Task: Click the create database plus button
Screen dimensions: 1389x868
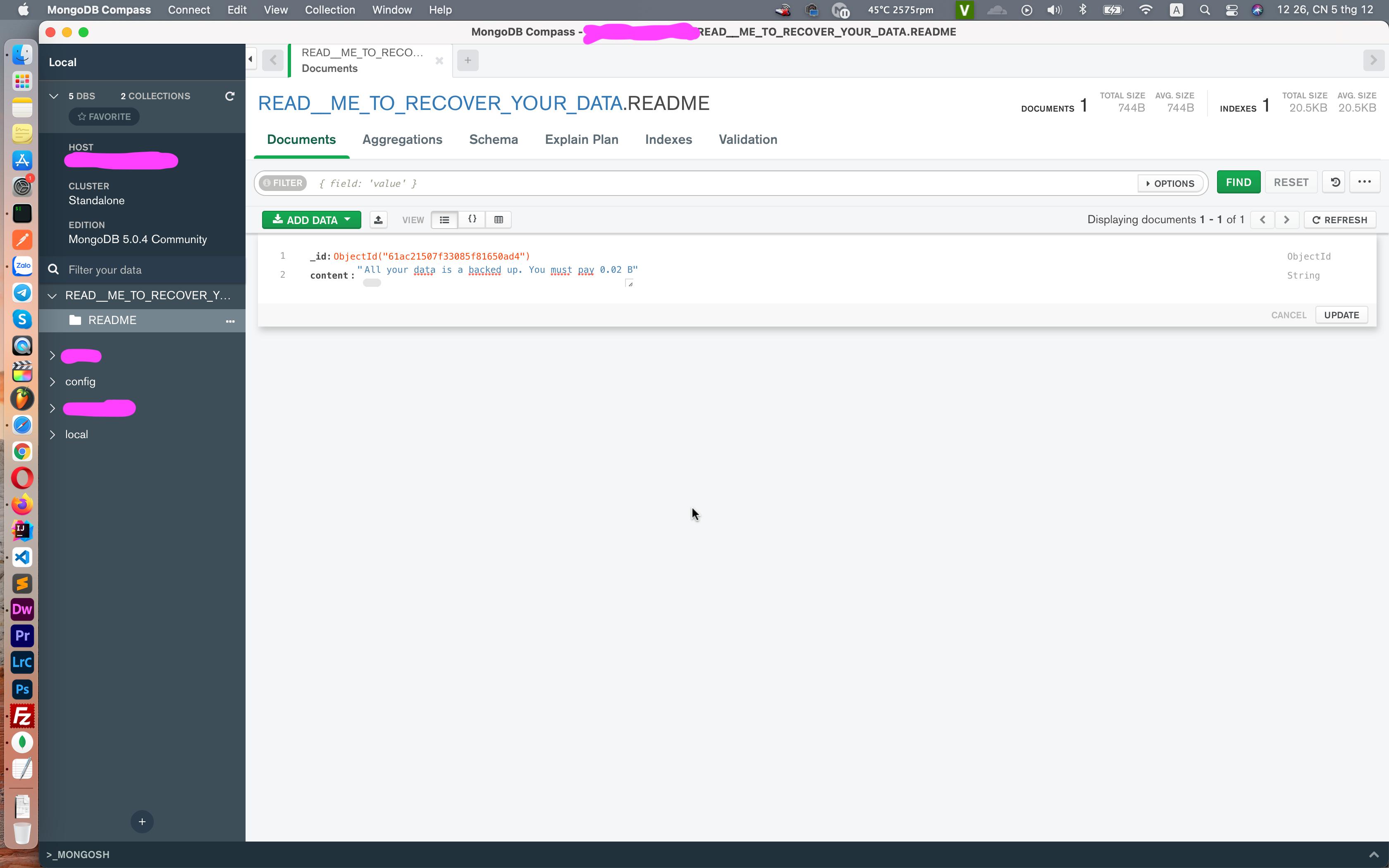Action: (x=142, y=822)
